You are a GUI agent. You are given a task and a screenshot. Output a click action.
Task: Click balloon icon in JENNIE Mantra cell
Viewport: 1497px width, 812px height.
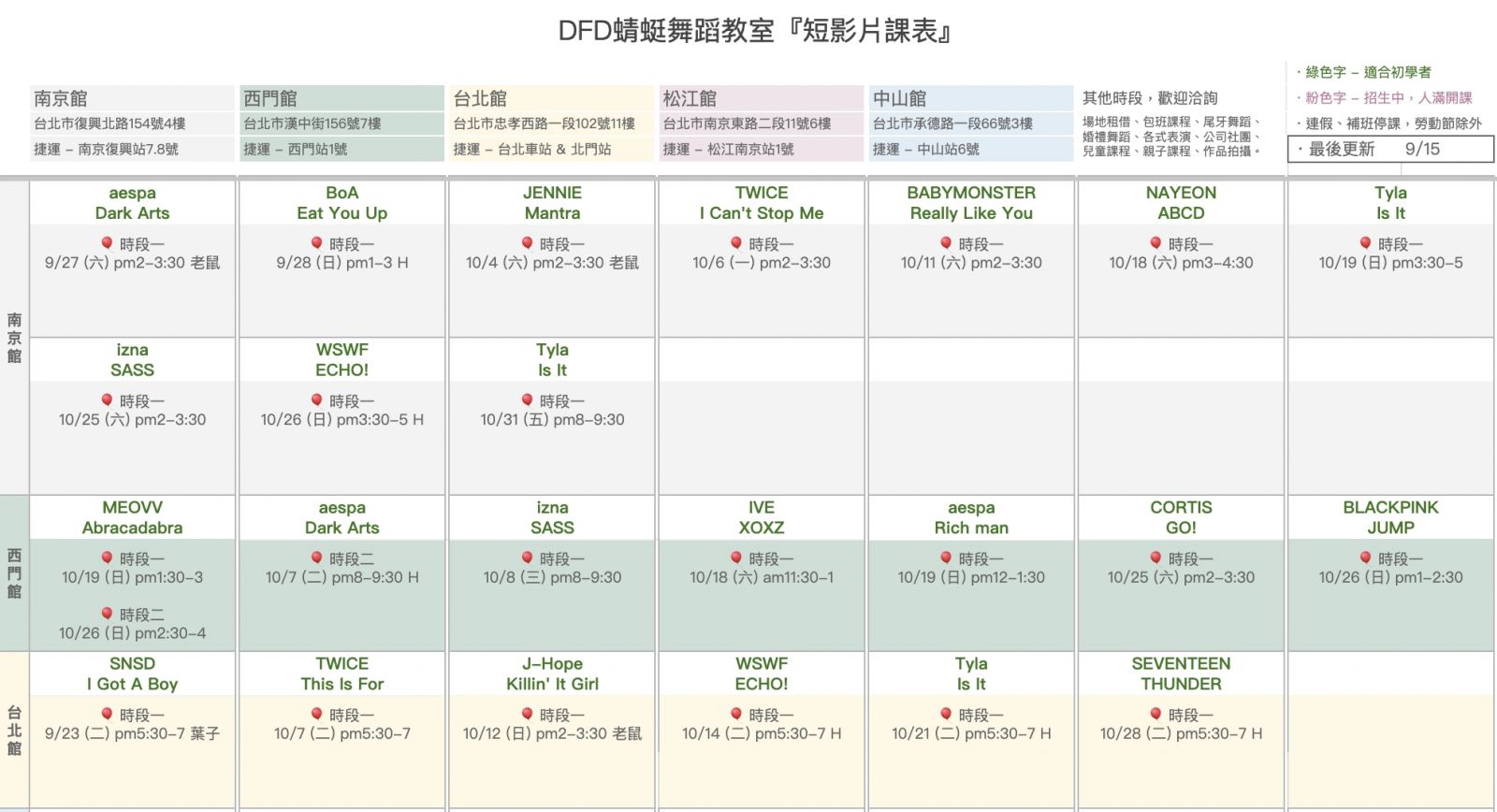(527, 243)
